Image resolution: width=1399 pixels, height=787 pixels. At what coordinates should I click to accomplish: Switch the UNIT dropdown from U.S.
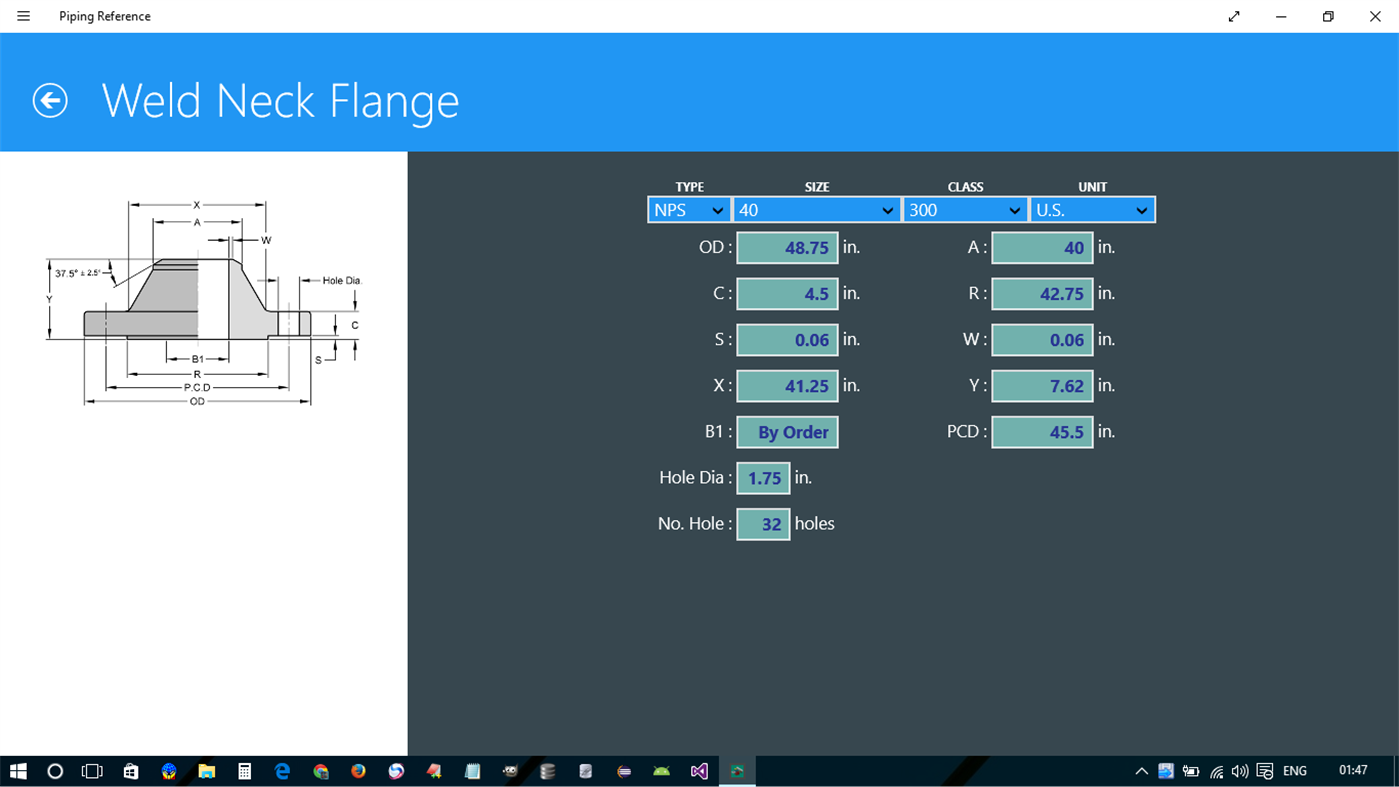point(1092,209)
